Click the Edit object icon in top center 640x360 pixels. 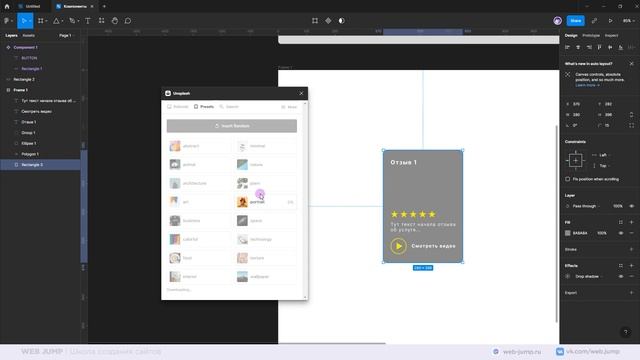[315, 20]
